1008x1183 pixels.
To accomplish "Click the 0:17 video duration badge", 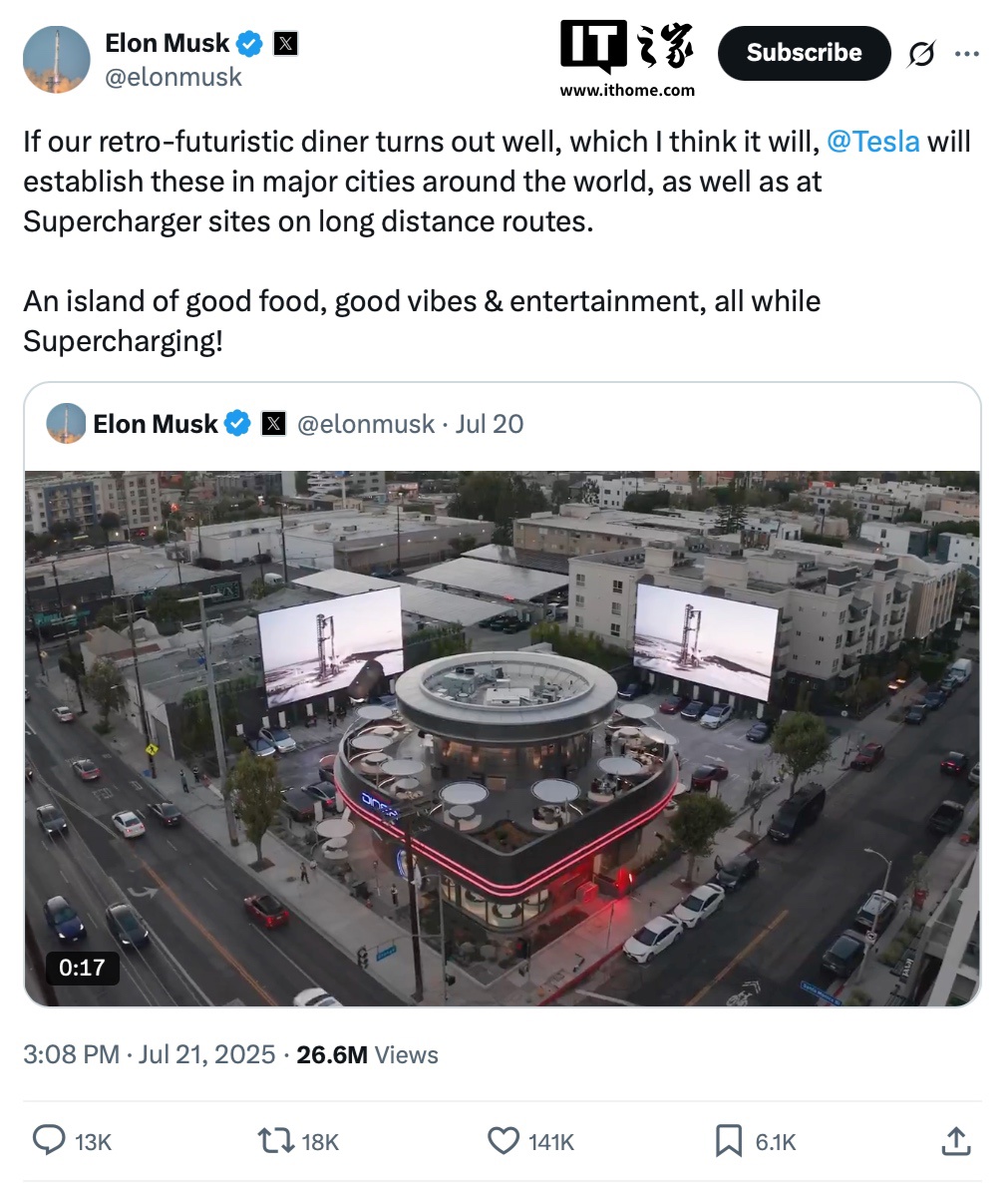I will (x=82, y=967).
